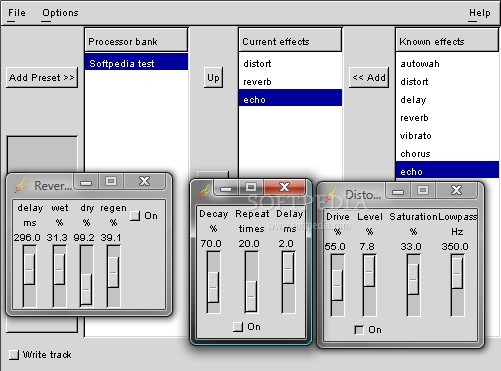Close the echo effect window

point(284,188)
